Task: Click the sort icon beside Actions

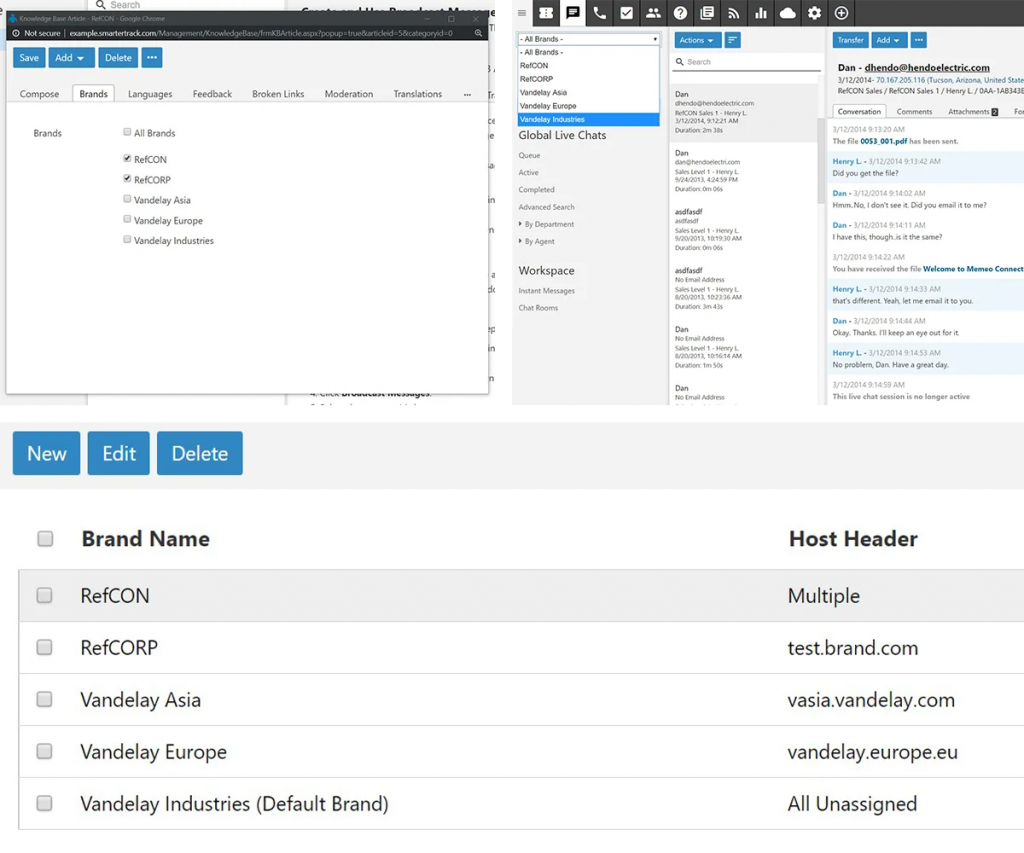Action: point(732,40)
